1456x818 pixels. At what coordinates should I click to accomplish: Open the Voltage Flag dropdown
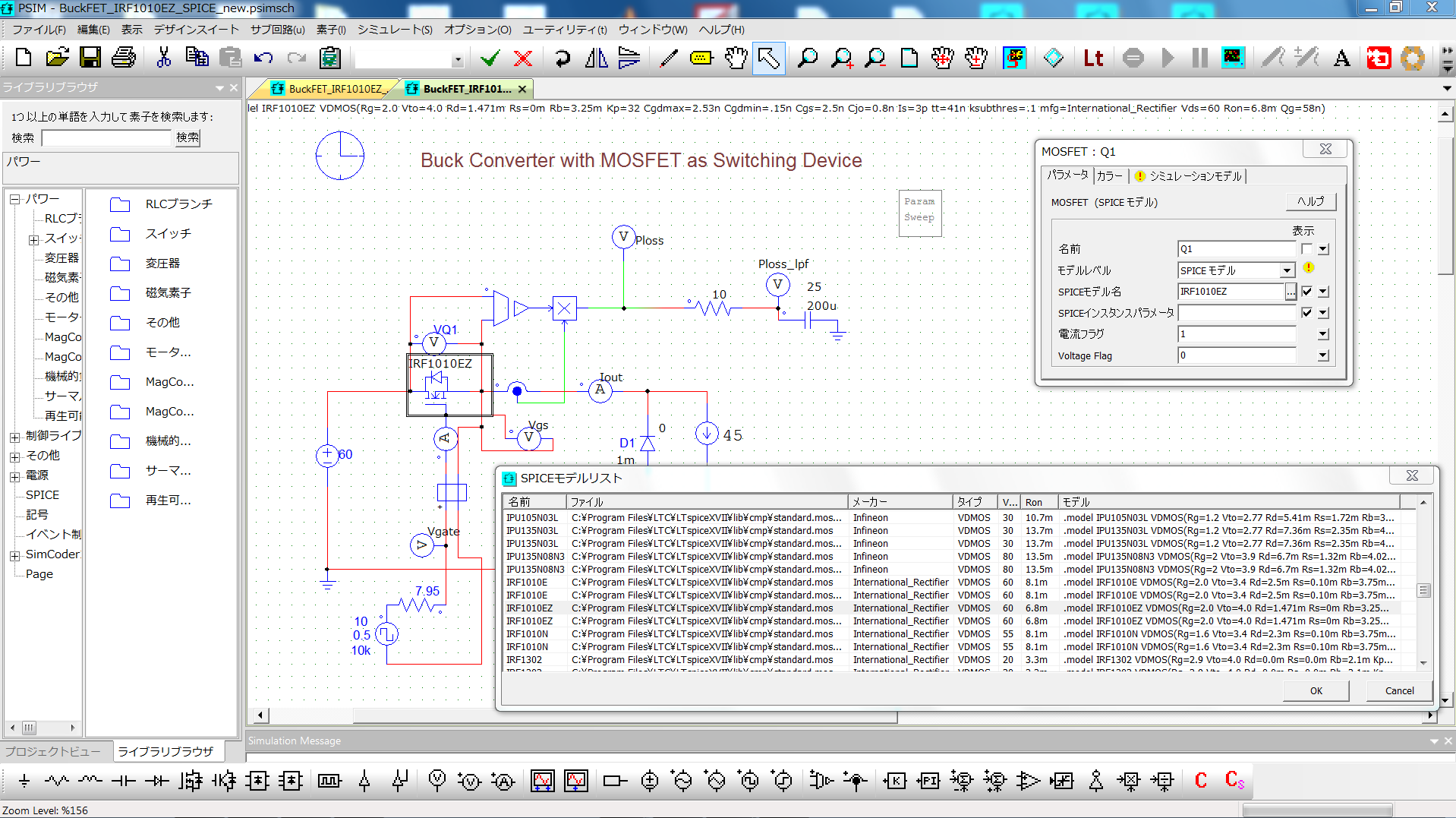click(1322, 355)
